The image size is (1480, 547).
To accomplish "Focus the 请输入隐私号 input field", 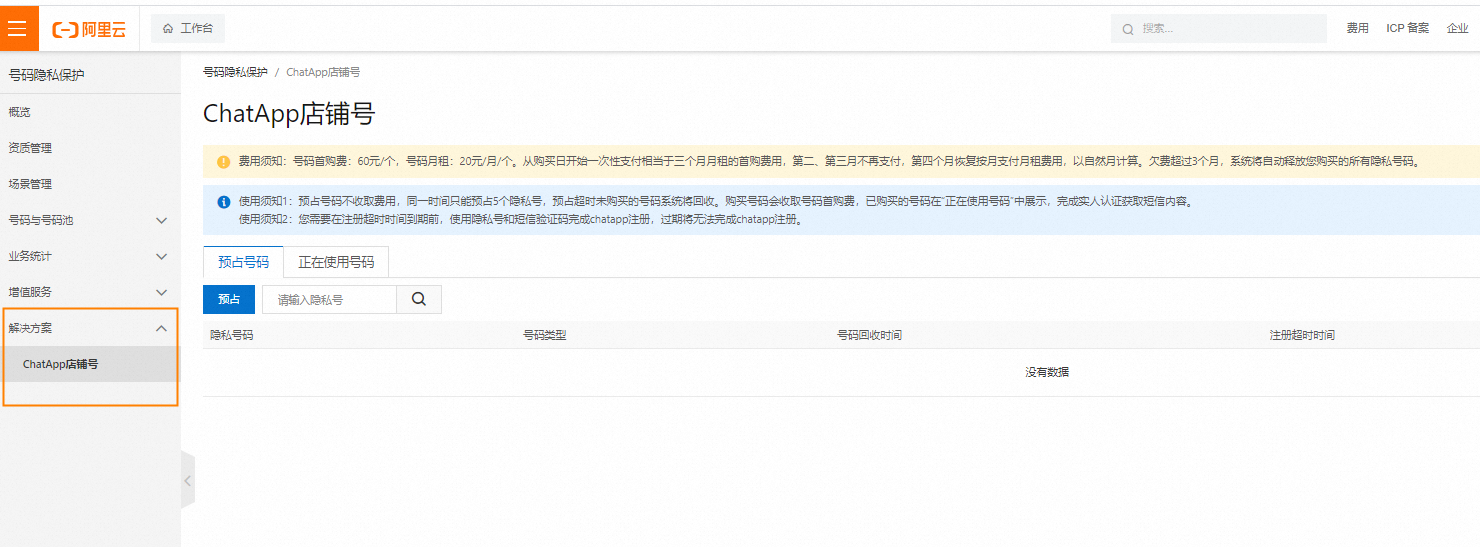I will (x=329, y=299).
